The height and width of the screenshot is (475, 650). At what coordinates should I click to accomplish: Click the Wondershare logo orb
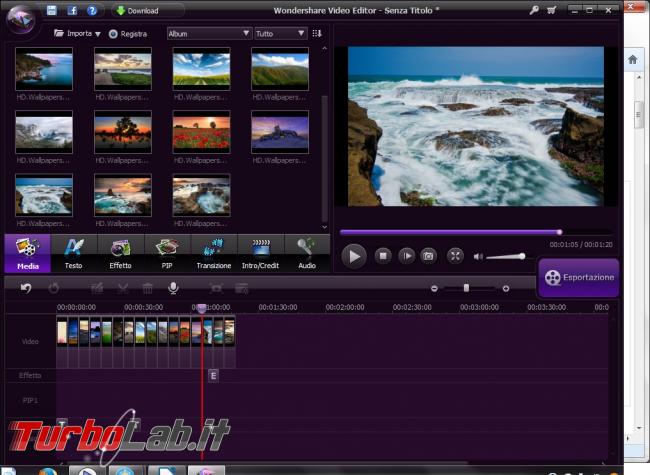(20, 19)
